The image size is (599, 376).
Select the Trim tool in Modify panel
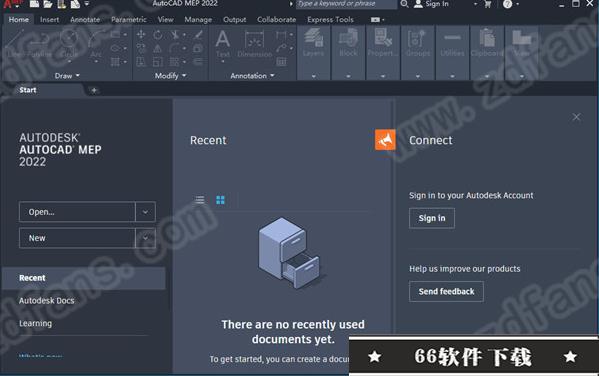point(175,35)
